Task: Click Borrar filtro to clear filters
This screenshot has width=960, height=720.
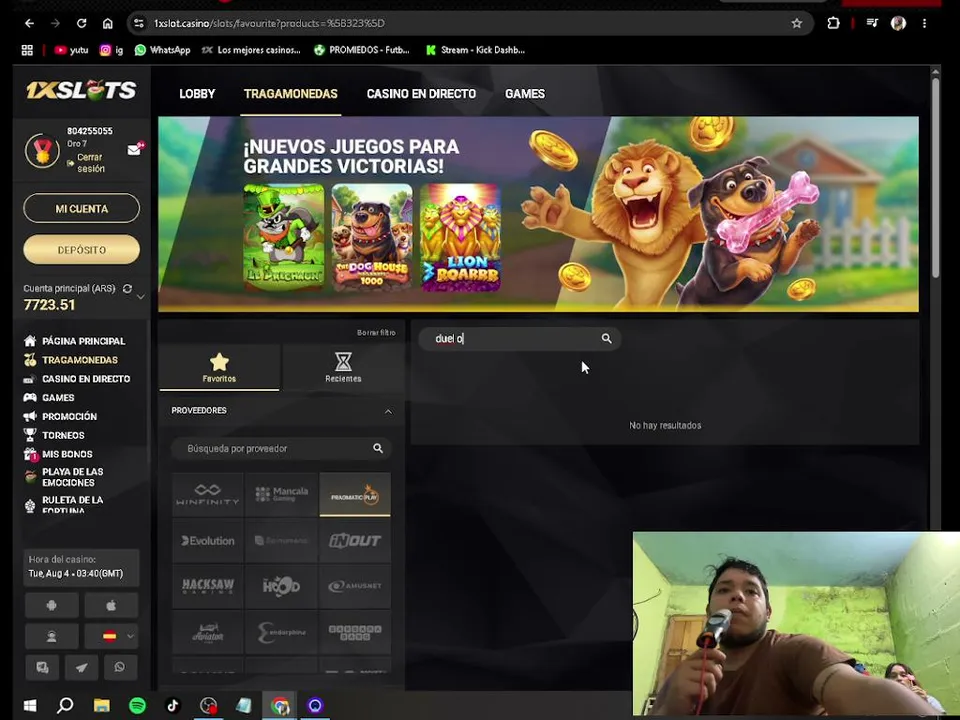Action: (376, 332)
